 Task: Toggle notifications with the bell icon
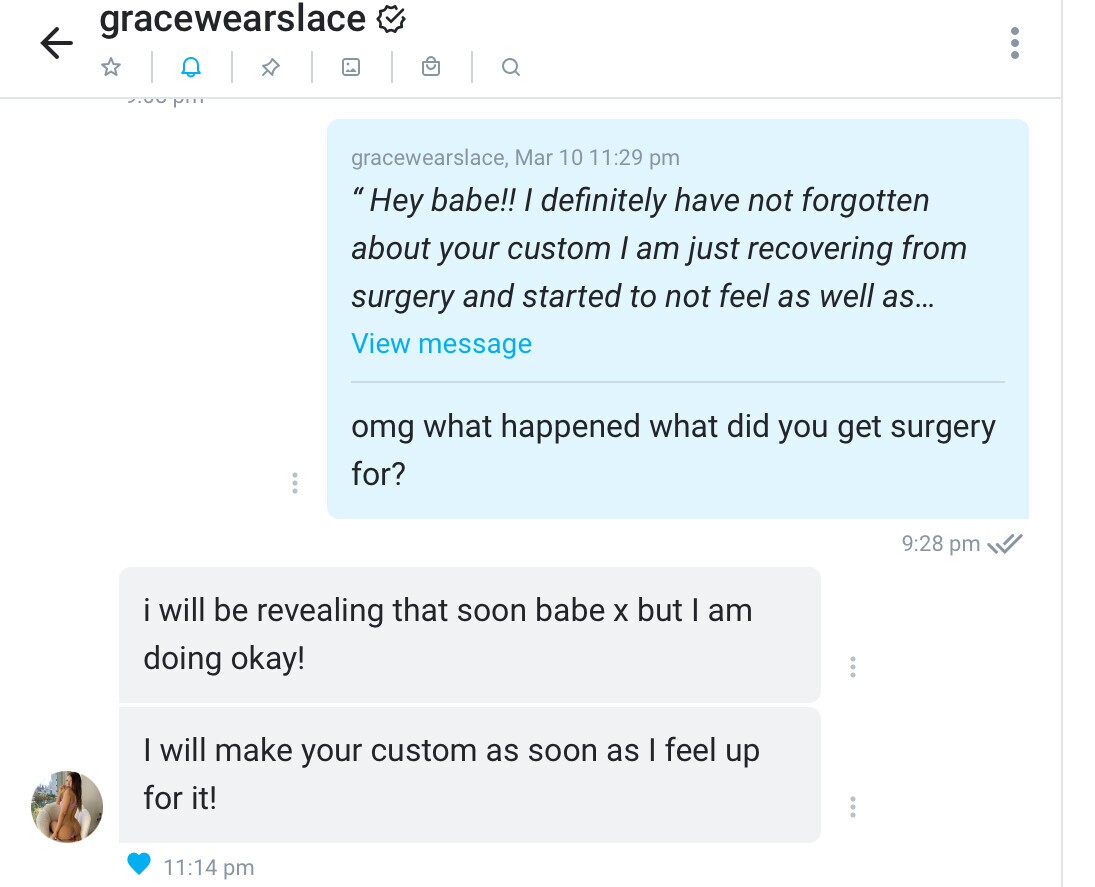[191, 67]
